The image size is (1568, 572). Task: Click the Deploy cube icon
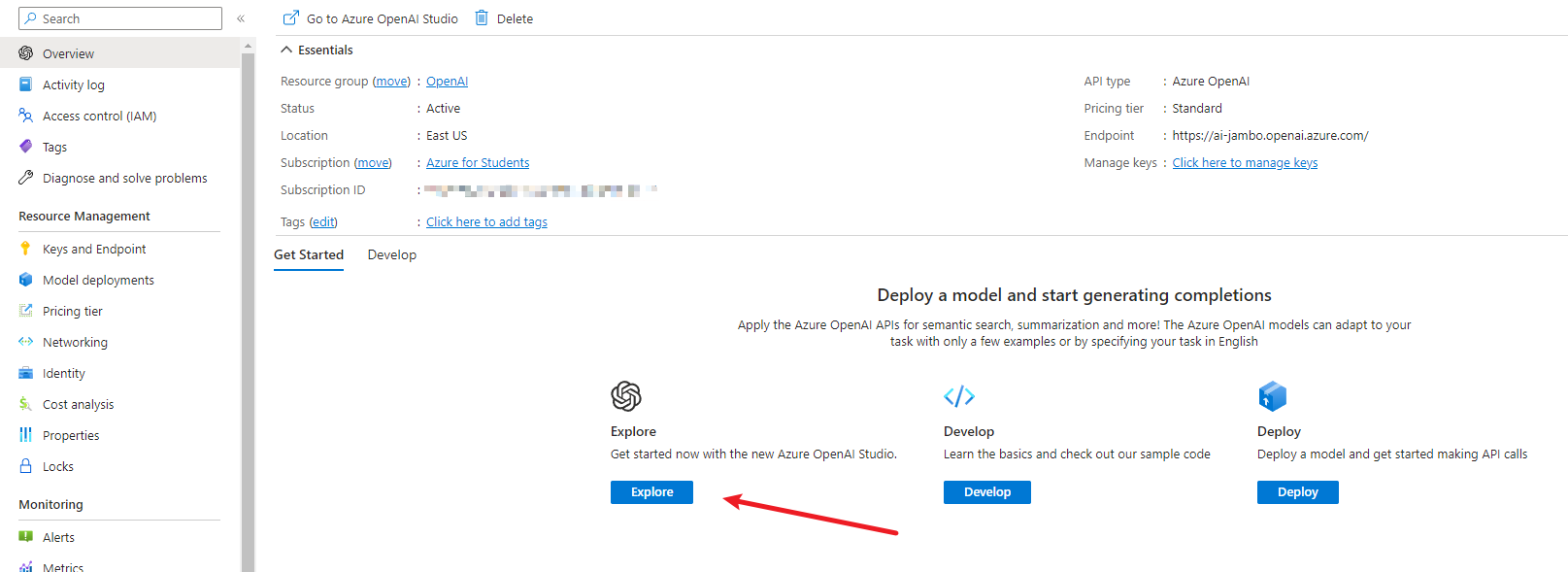pos(1273,396)
